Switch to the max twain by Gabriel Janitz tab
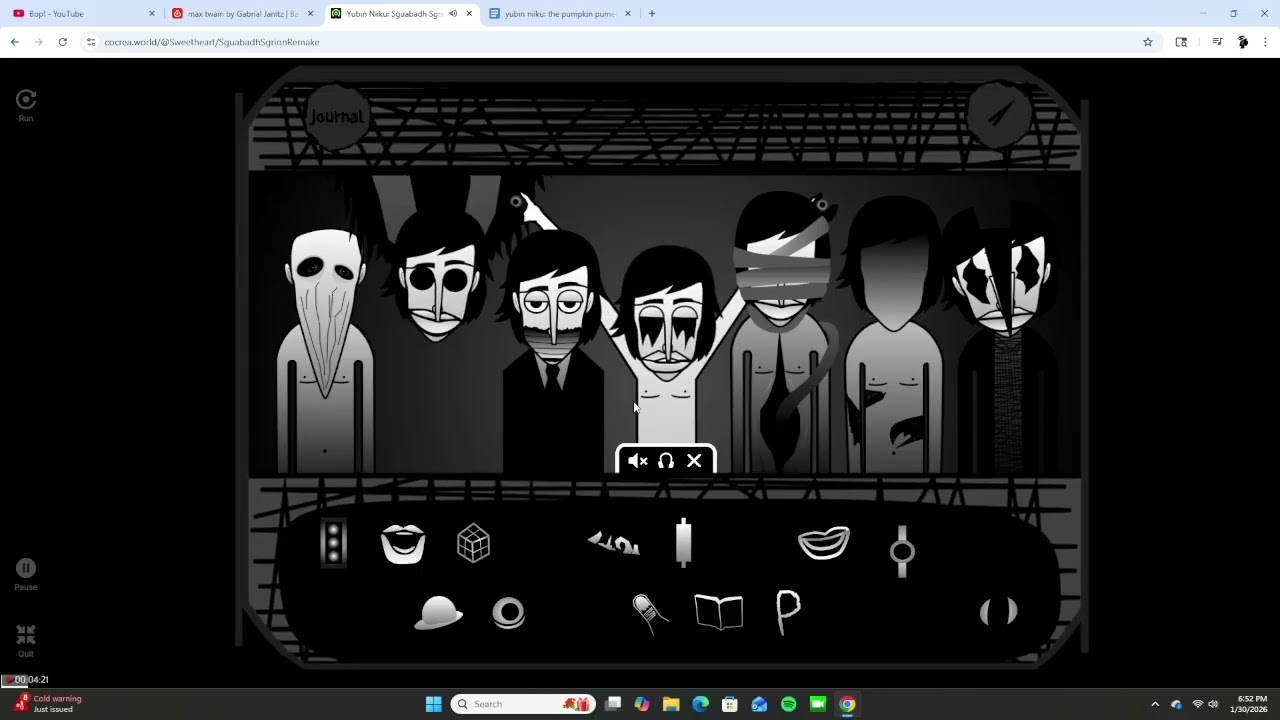The height and width of the screenshot is (720, 1280). pyautogui.click(x=243, y=14)
